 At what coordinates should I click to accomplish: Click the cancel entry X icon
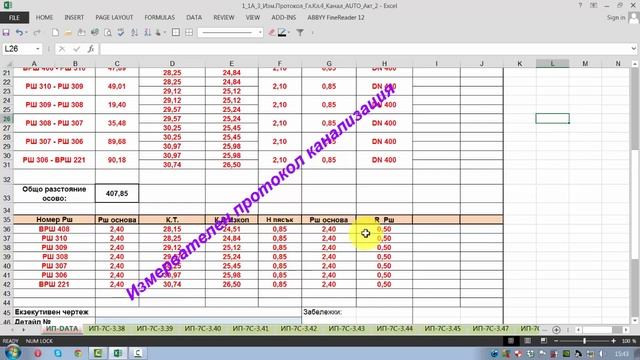[x=62, y=49]
